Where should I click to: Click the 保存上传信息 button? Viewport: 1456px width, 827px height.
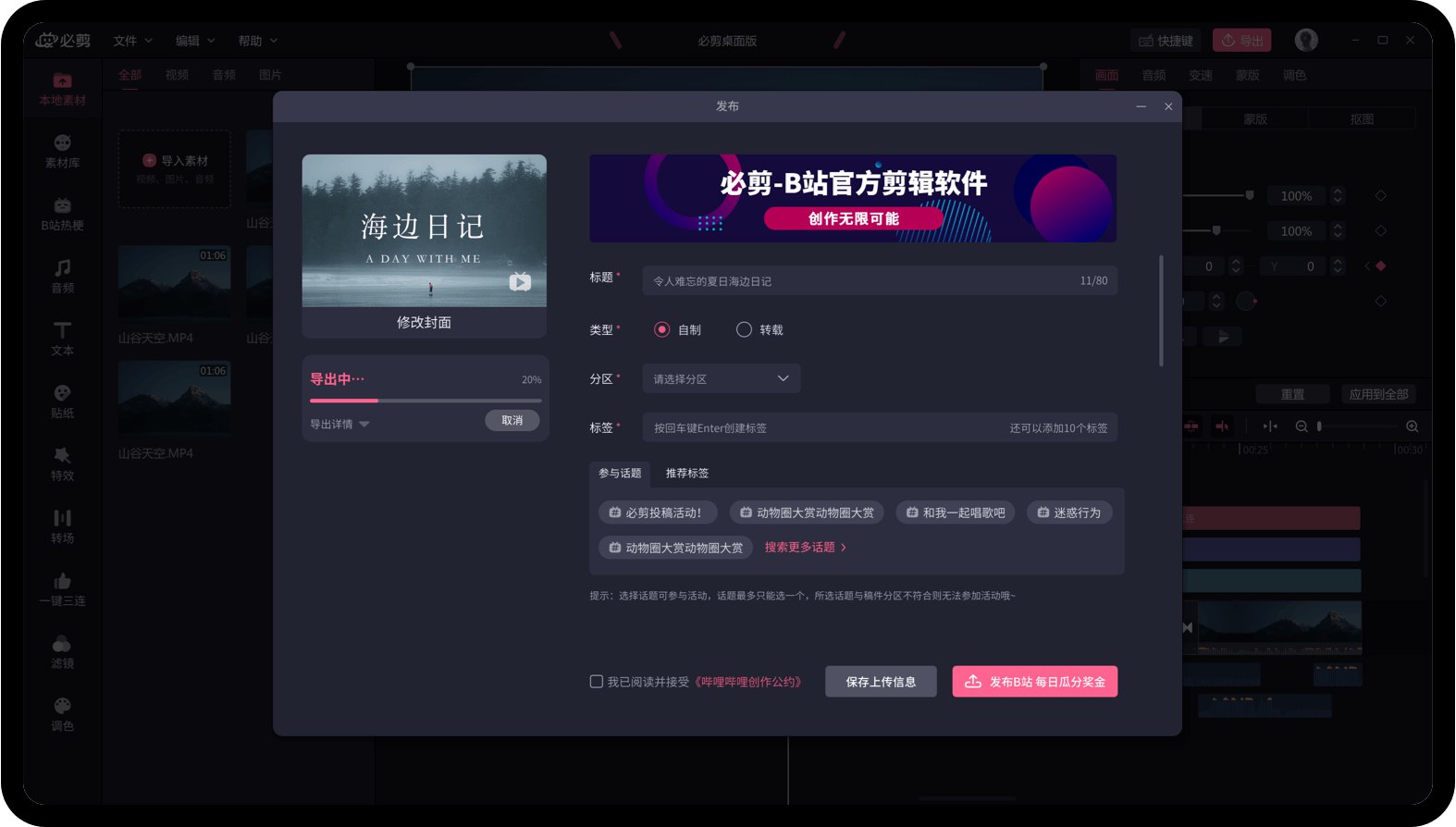pos(881,682)
